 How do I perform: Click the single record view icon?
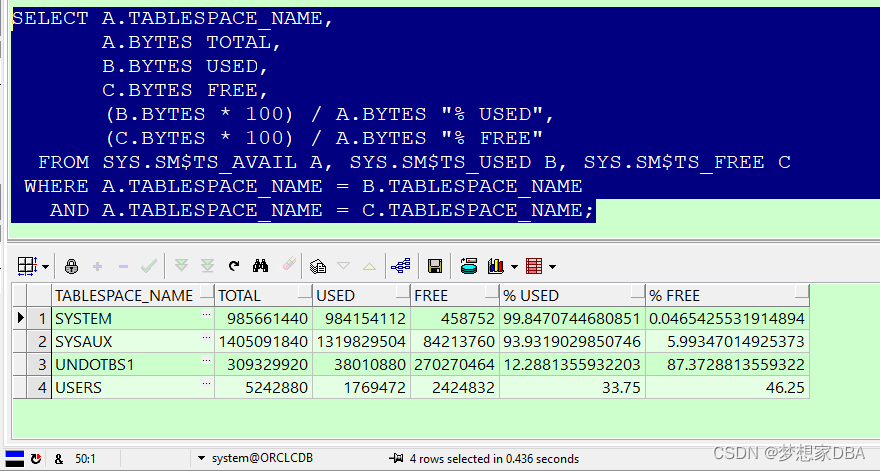(318, 266)
